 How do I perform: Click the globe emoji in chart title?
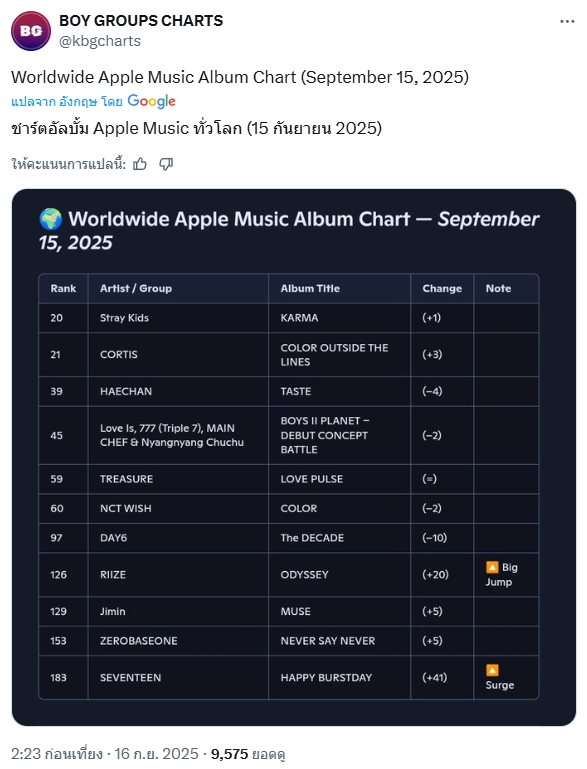click(x=51, y=219)
